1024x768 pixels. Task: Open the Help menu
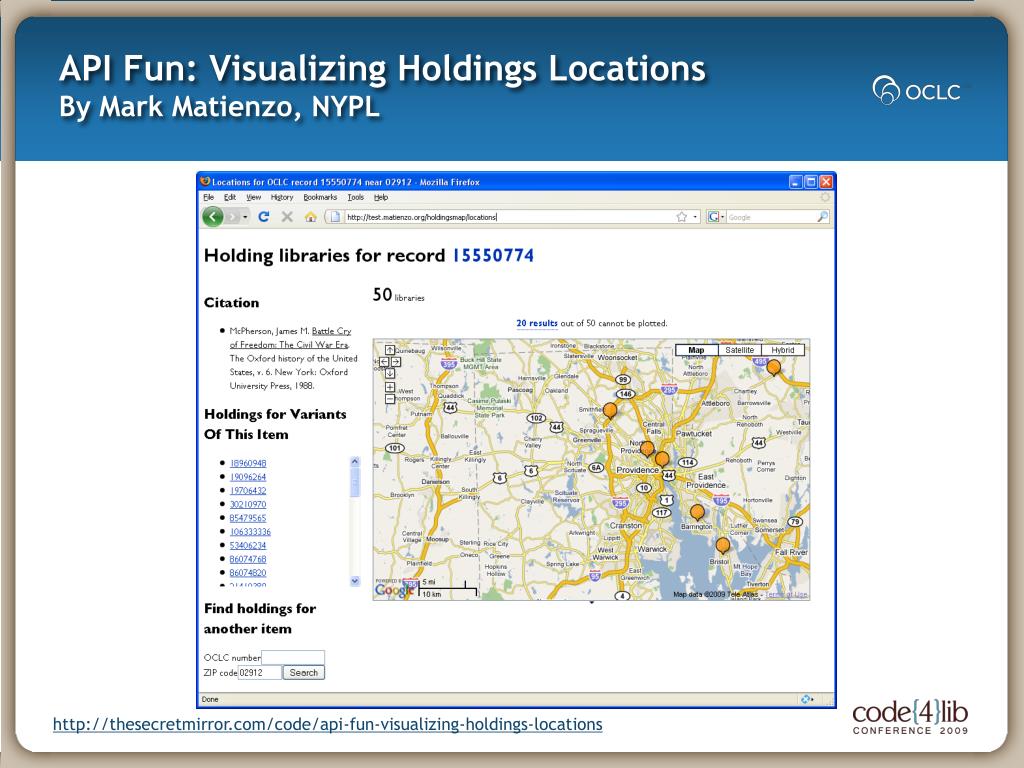[x=381, y=197]
